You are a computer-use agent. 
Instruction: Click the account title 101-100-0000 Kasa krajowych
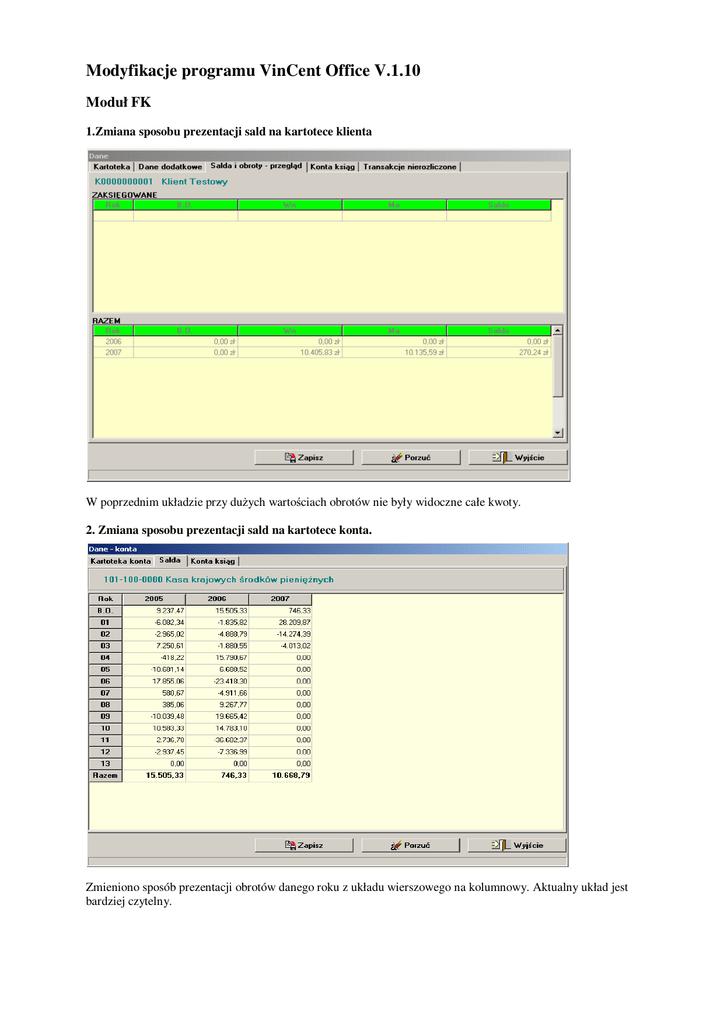click(x=218, y=579)
